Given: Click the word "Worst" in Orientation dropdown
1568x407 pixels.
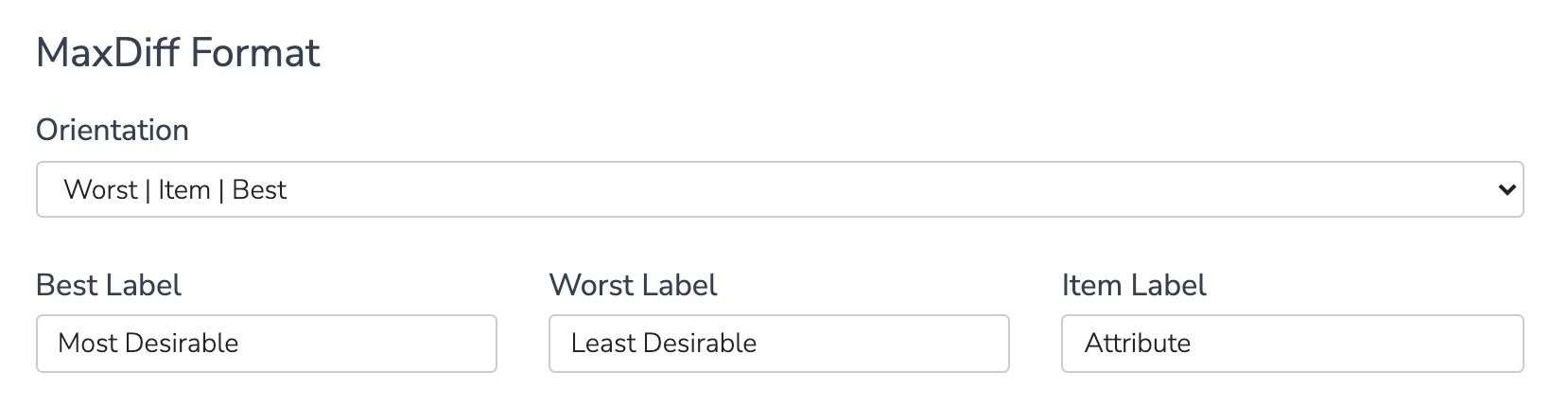Looking at the screenshot, I should 100,190.
